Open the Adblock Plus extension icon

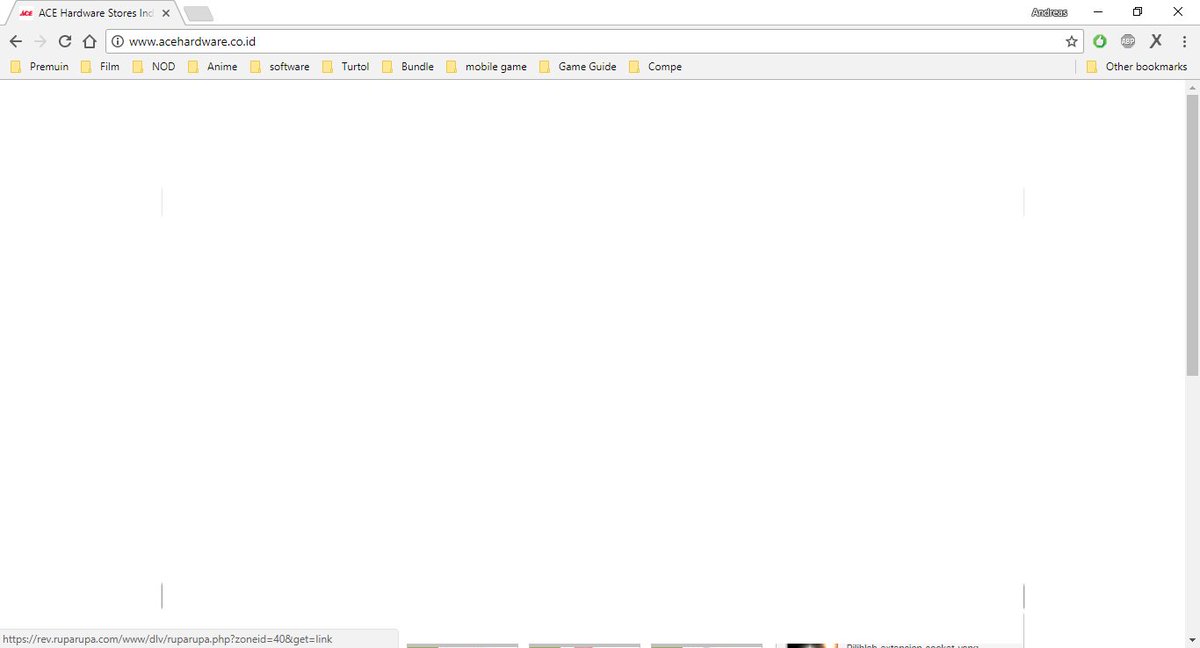click(1128, 41)
